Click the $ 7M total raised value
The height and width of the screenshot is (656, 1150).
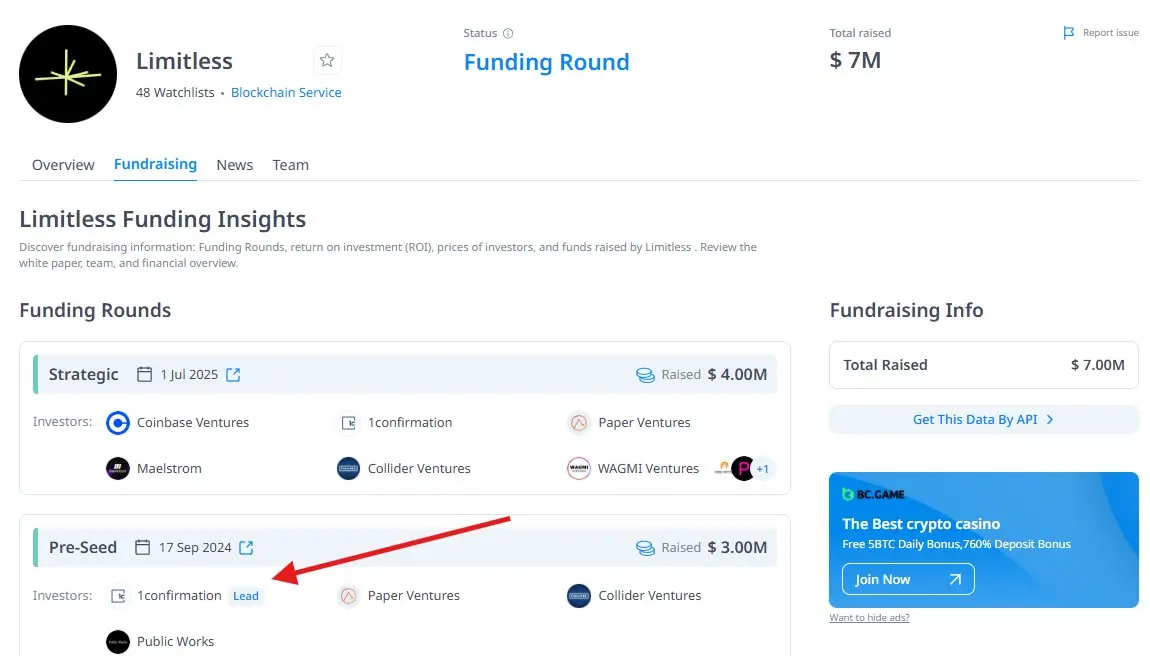point(855,60)
